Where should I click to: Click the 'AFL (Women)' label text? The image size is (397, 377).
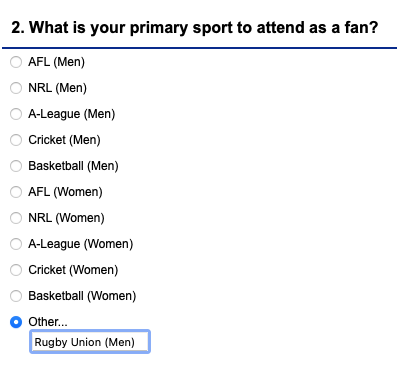[65, 192]
